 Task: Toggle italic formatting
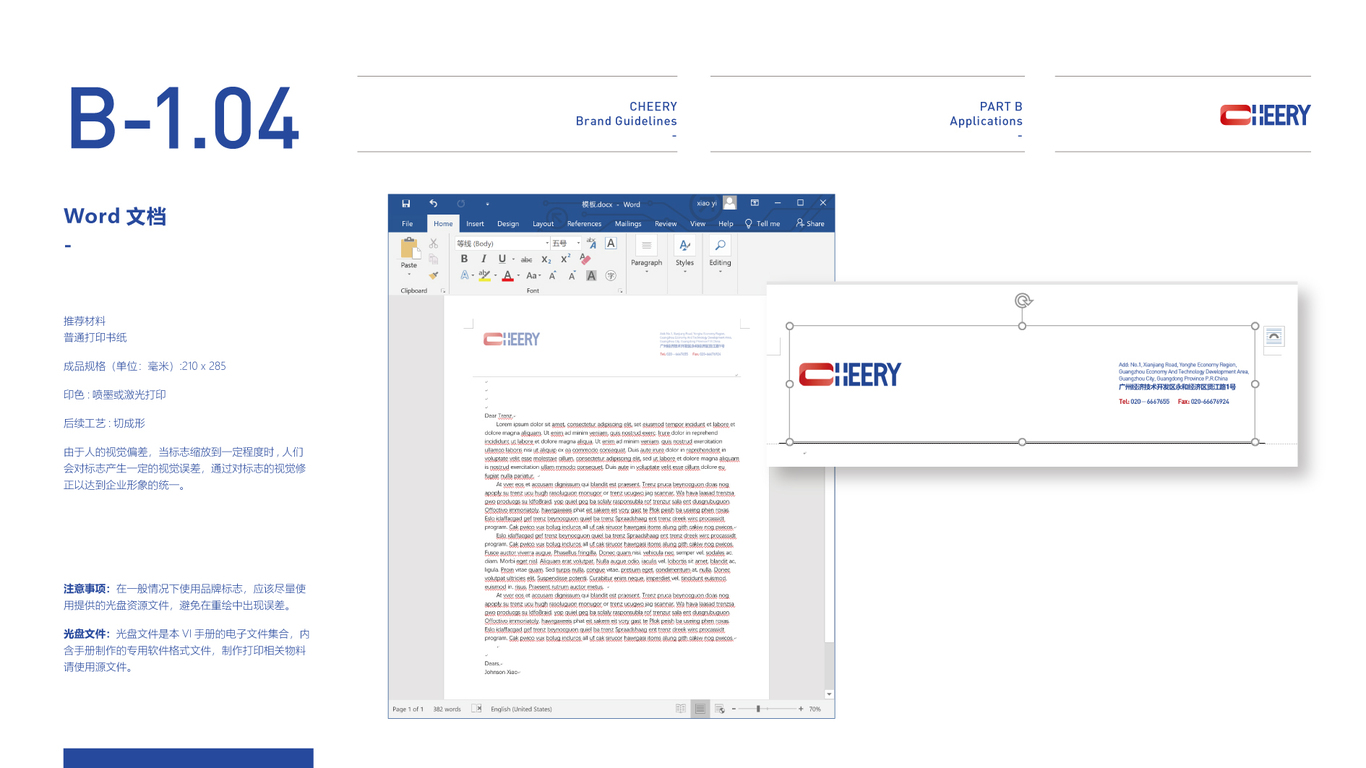click(x=484, y=259)
